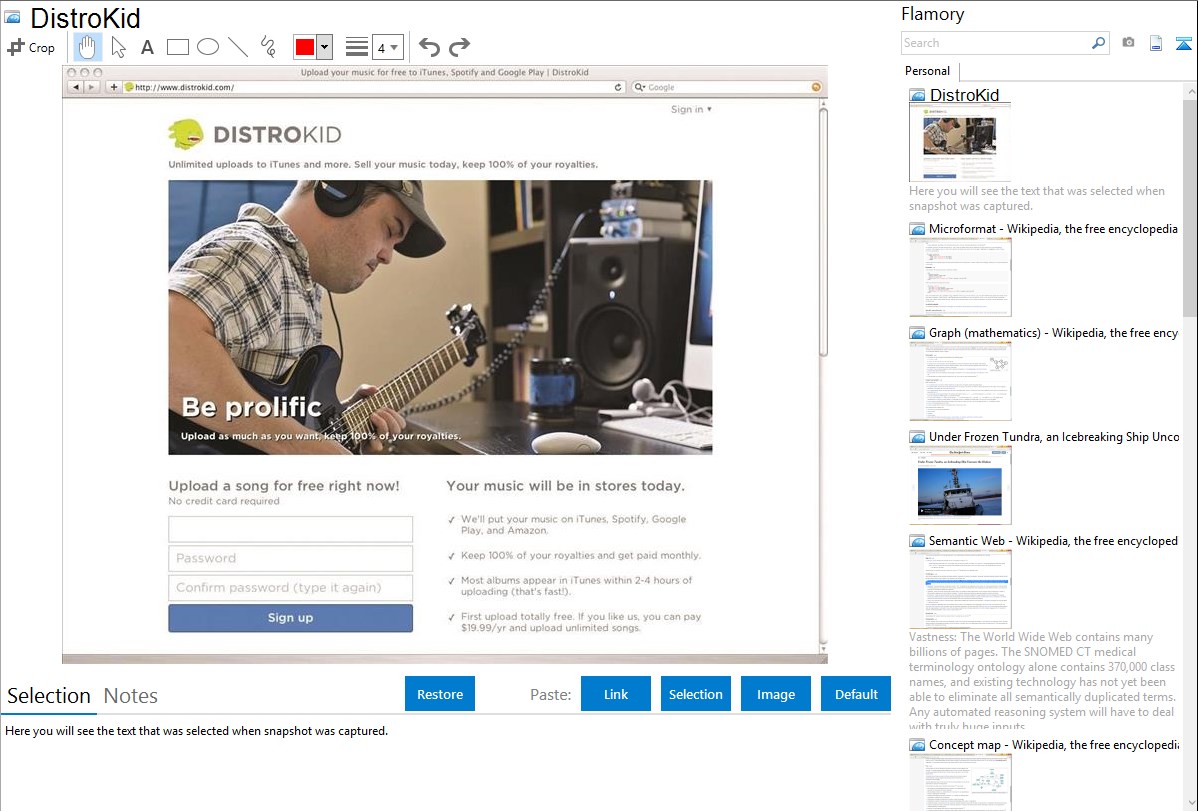Click into the Flamory search field
Viewport: 1198px width, 811px height.
(x=995, y=43)
